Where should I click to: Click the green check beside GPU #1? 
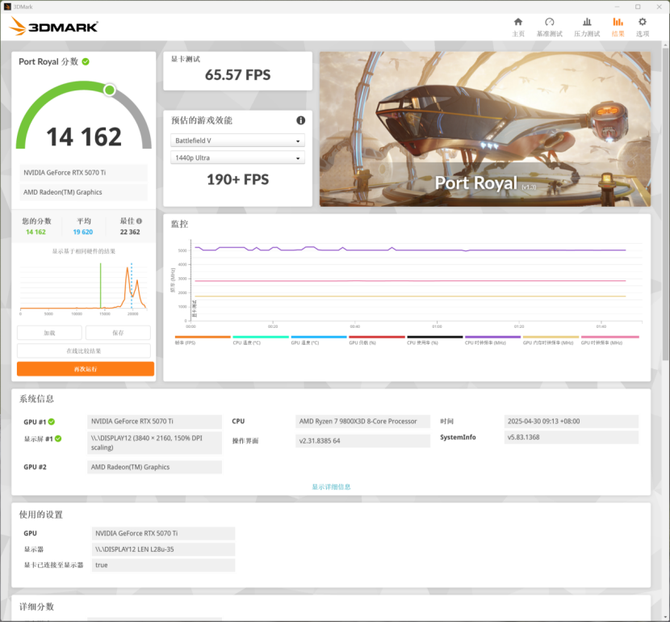[51, 422]
